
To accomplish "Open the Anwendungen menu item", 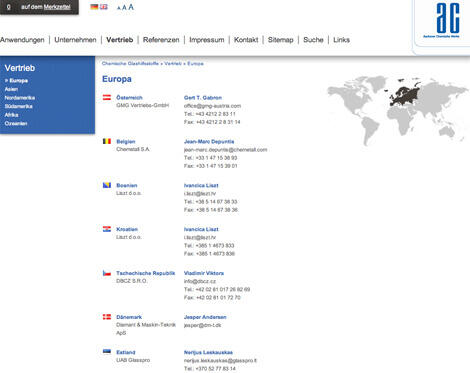I will coord(22,40).
